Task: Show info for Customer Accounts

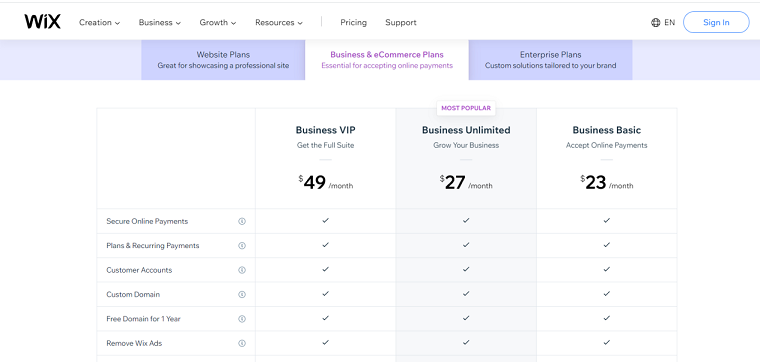Action: click(x=242, y=270)
